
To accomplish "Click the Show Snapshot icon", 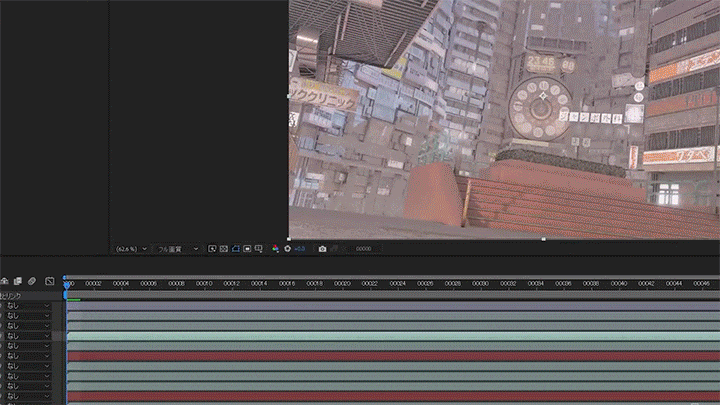I will point(334,248).
